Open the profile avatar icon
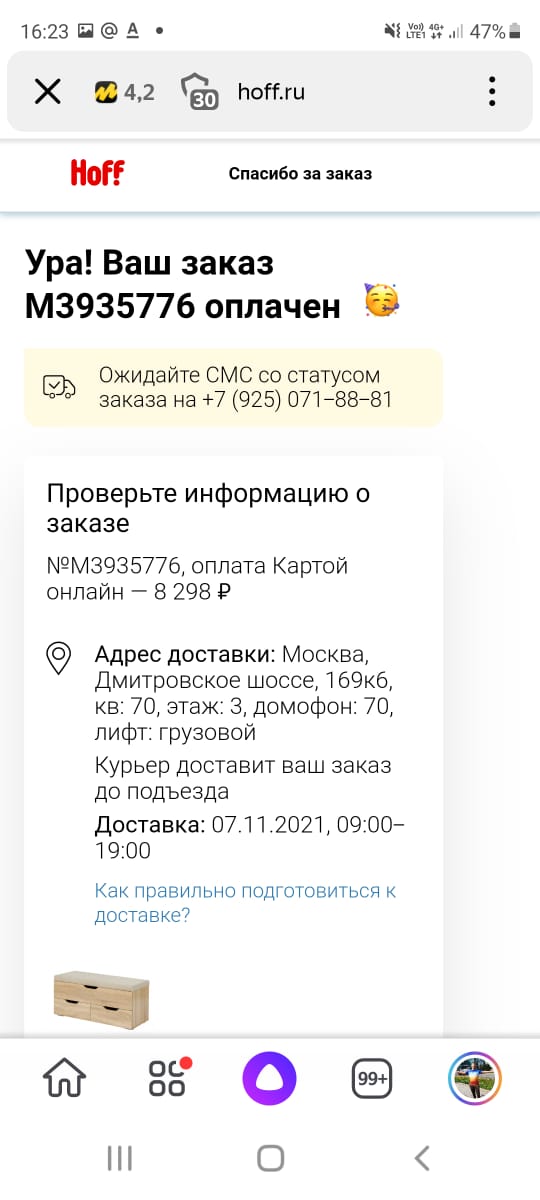Image resolution: width=540 pixels, height=1200 pixels. coord(474,1079)
